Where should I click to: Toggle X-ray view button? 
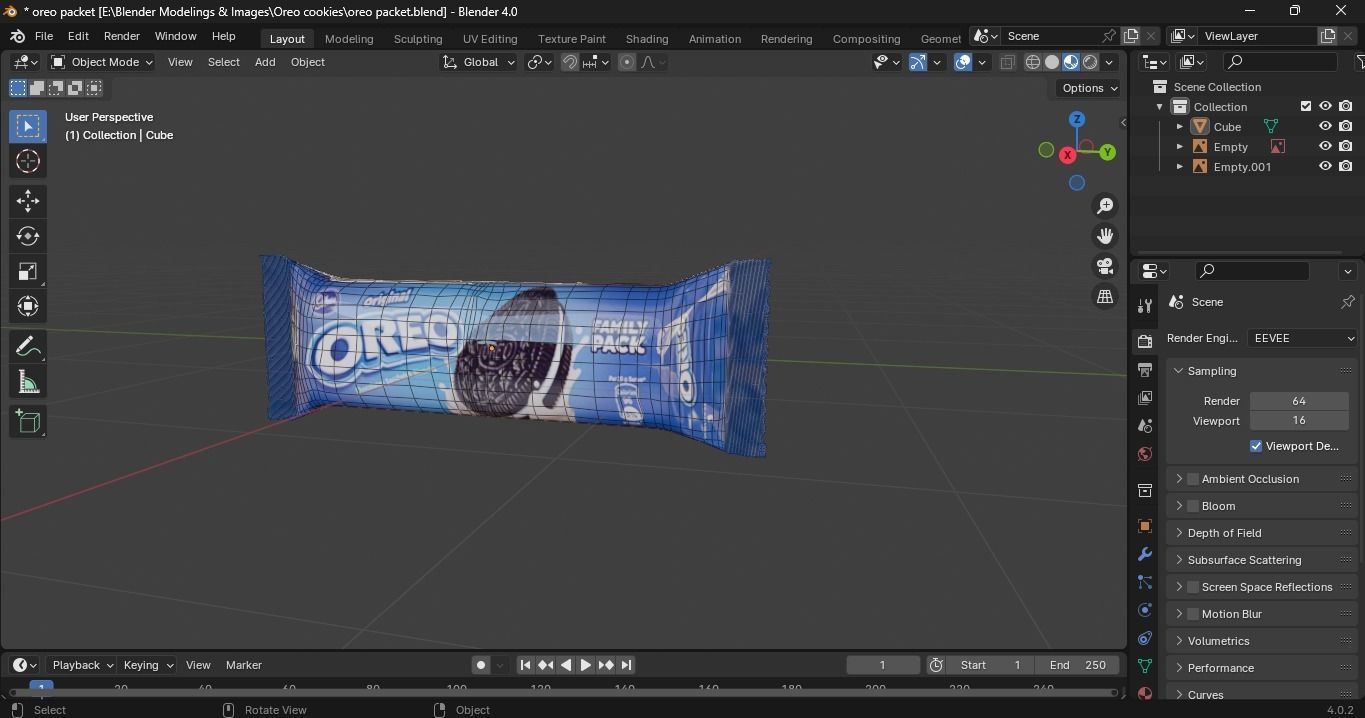click(x=1007, y=62)
